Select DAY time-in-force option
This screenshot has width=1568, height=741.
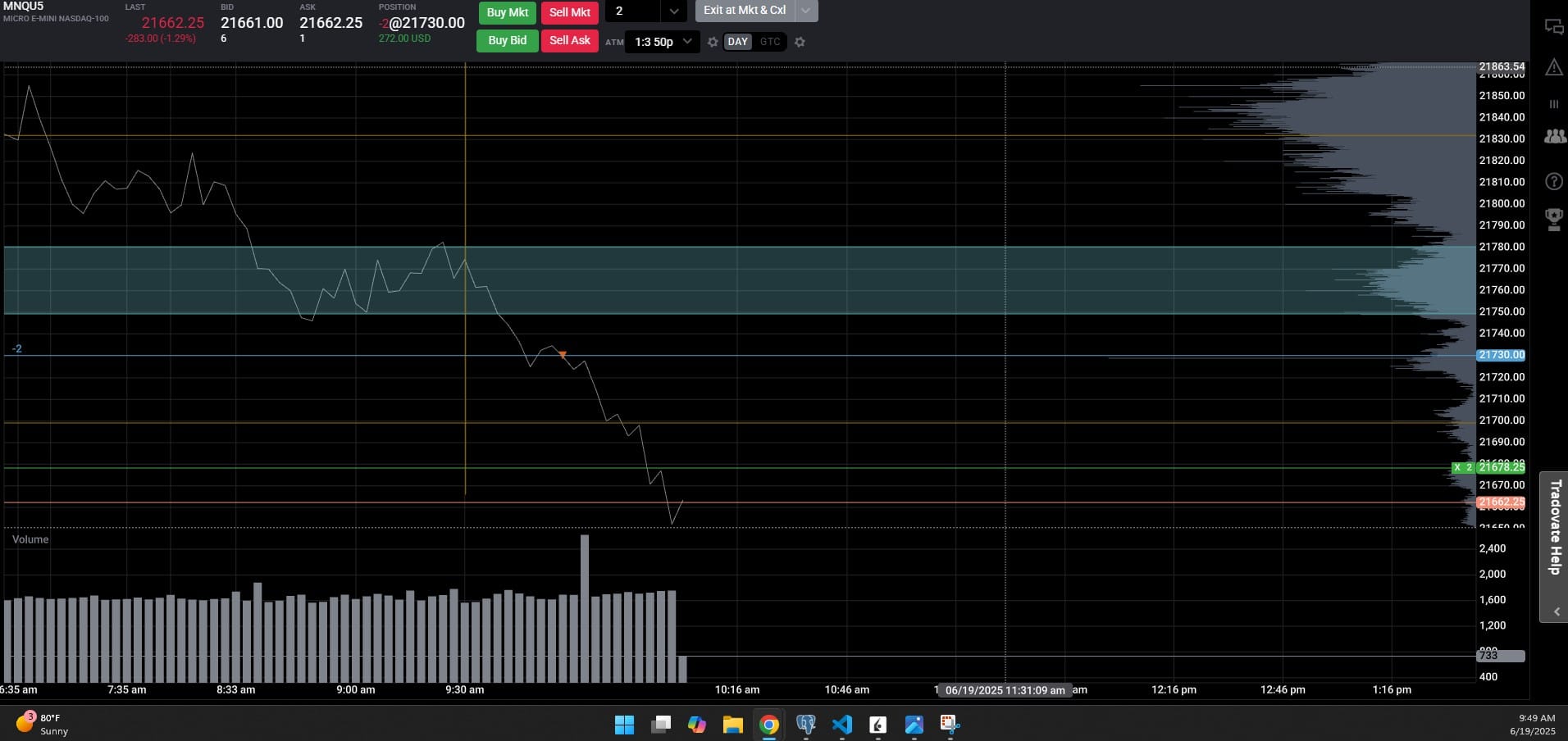pyautogui.click(x=737, y=42)
